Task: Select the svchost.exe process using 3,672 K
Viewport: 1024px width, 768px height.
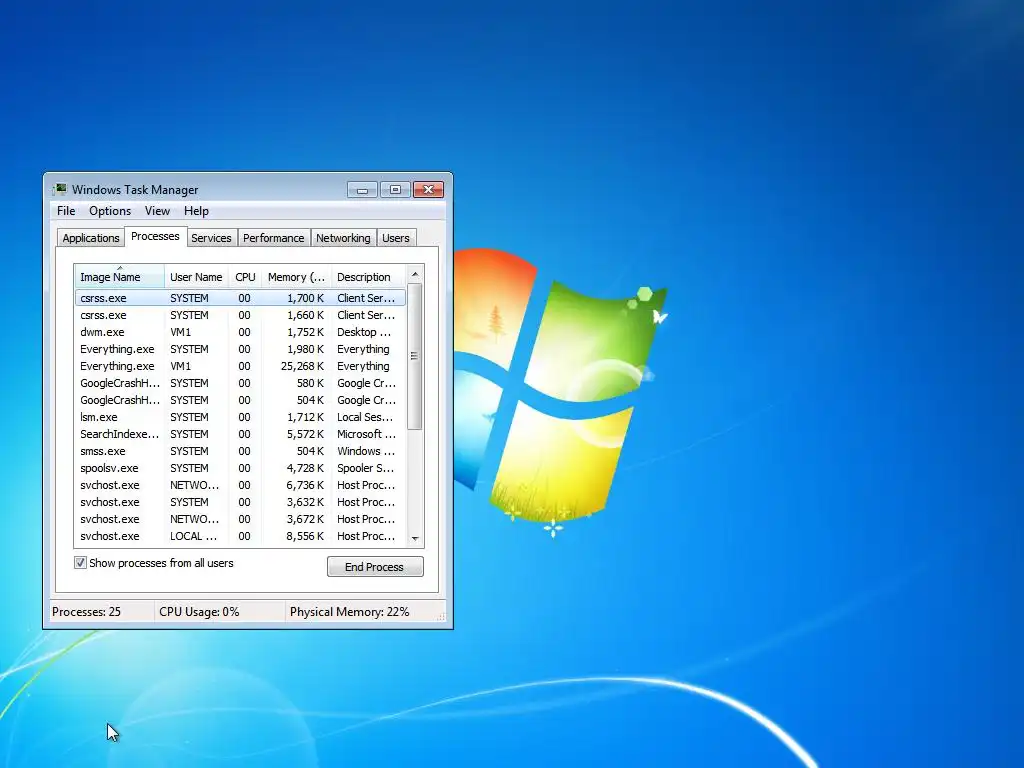Action: point(240,519)
